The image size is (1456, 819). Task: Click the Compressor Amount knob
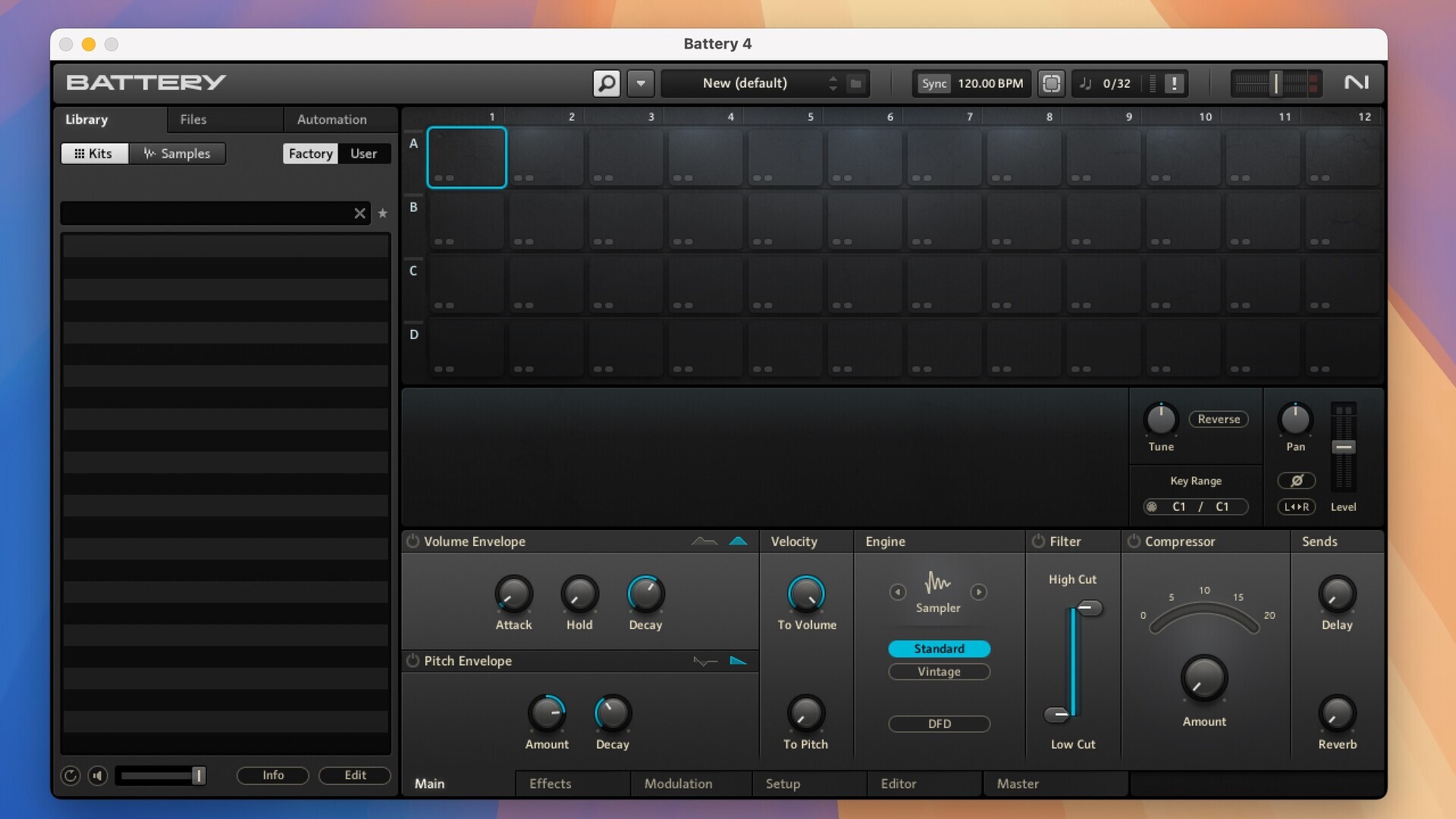[1204, 679]
